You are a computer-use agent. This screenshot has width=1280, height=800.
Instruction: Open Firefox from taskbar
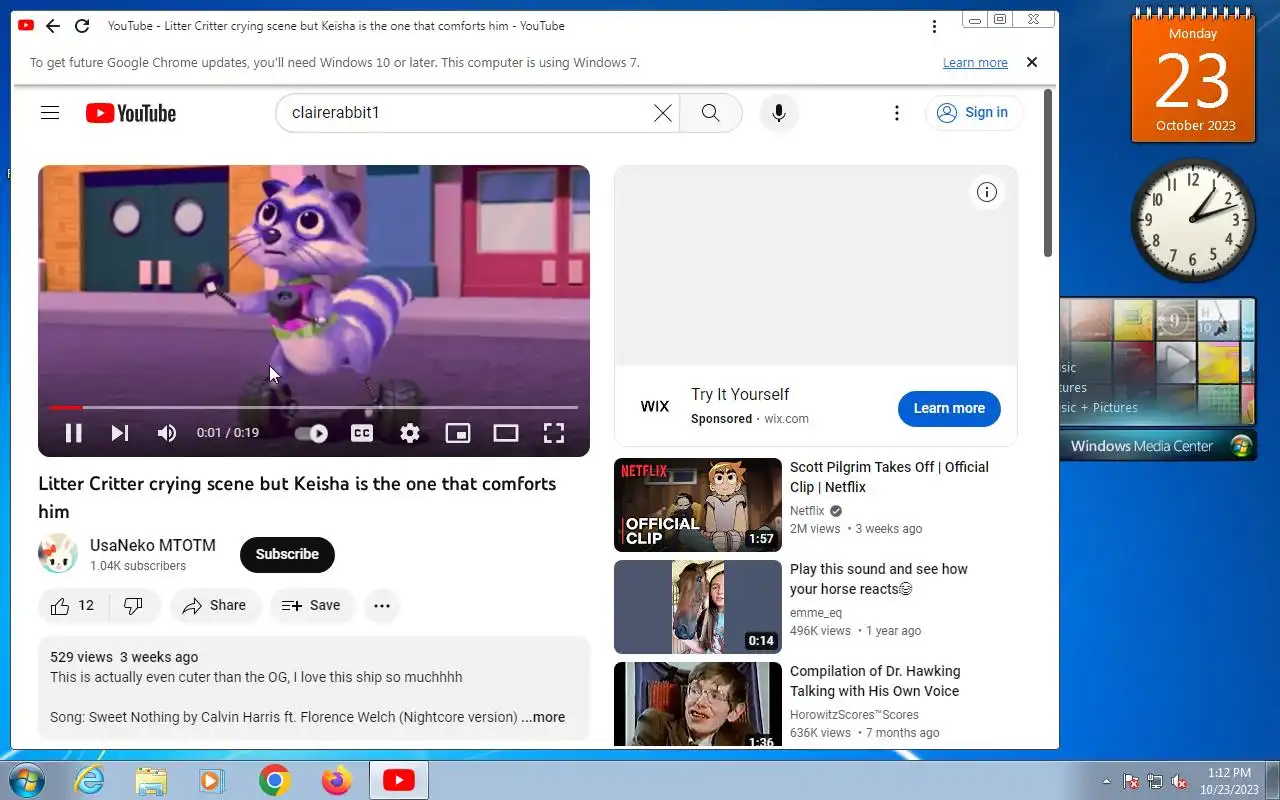tap(336, 780)
